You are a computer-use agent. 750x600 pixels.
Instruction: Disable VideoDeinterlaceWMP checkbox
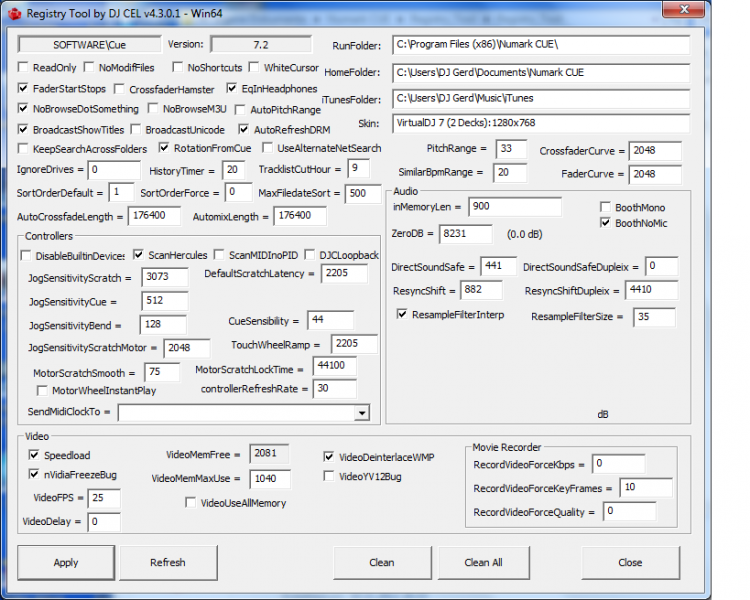coord(329,457)
